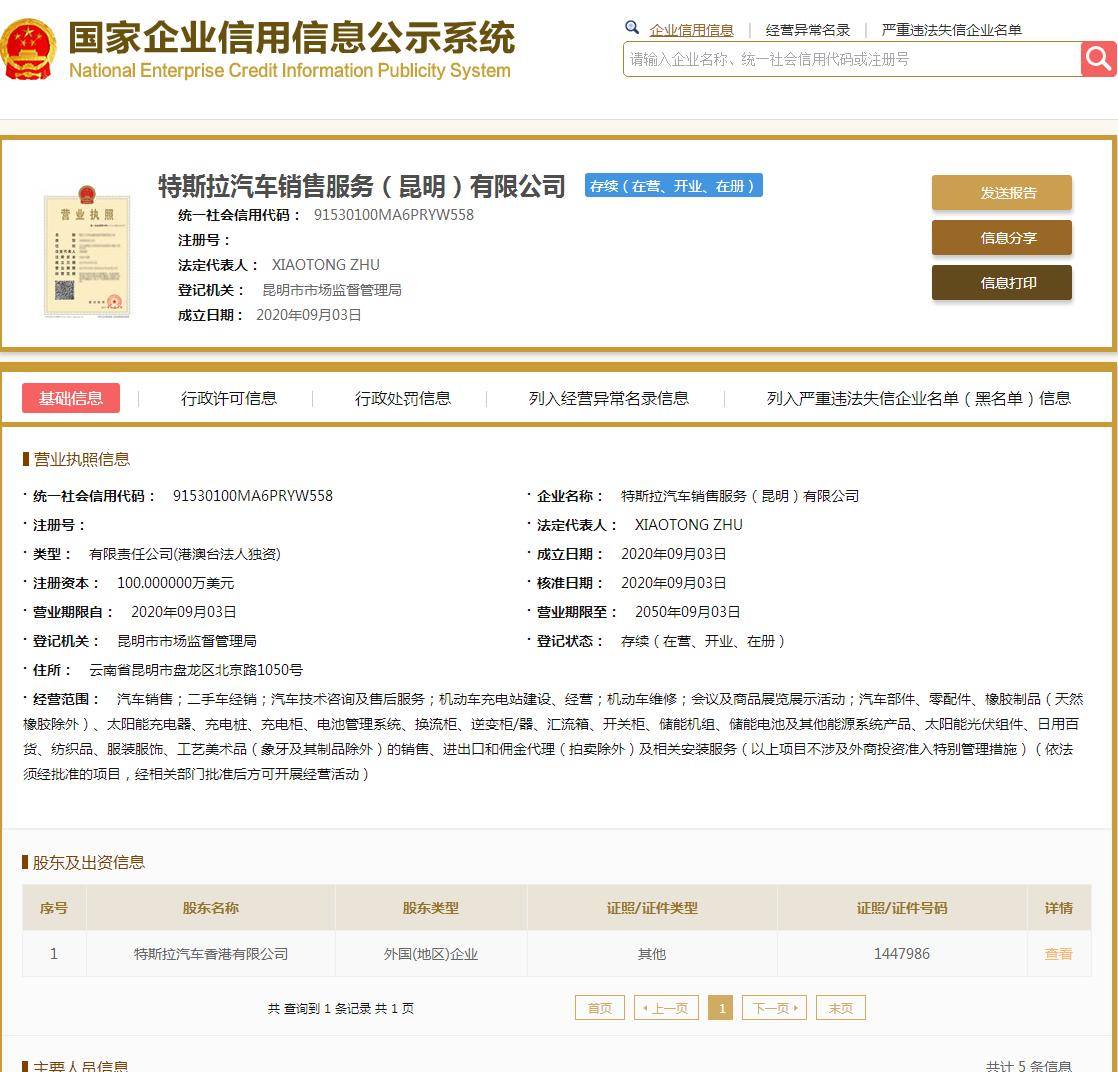This screenshot has width=1118, height=1072.
Task: Click the company title 特斯拉汽车销售服务（昆明）有限公司
Action: click(361, 186)
